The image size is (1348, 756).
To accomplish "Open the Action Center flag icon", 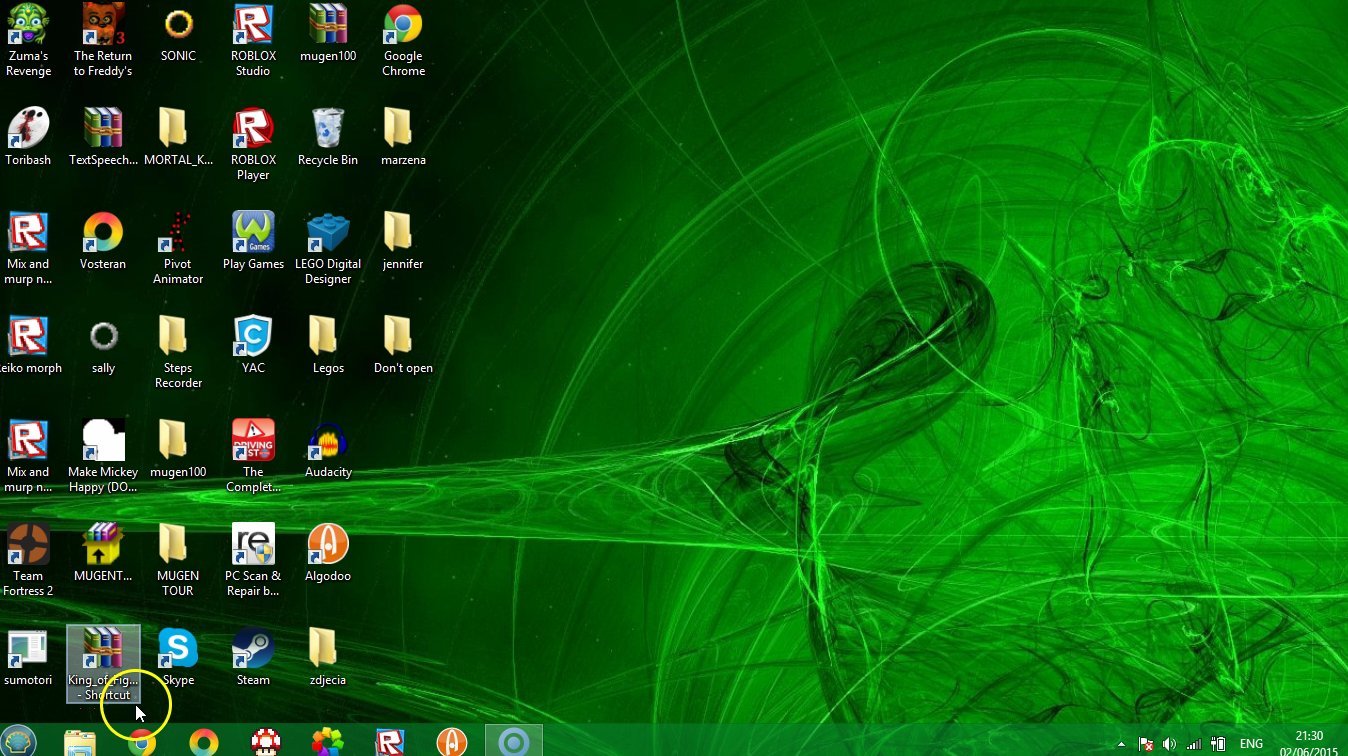I will [1146, 744].
